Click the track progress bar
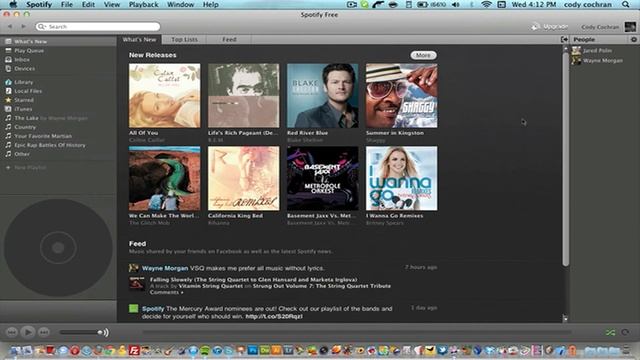Screen dimensions: 640x360 [x=357, y=333]
